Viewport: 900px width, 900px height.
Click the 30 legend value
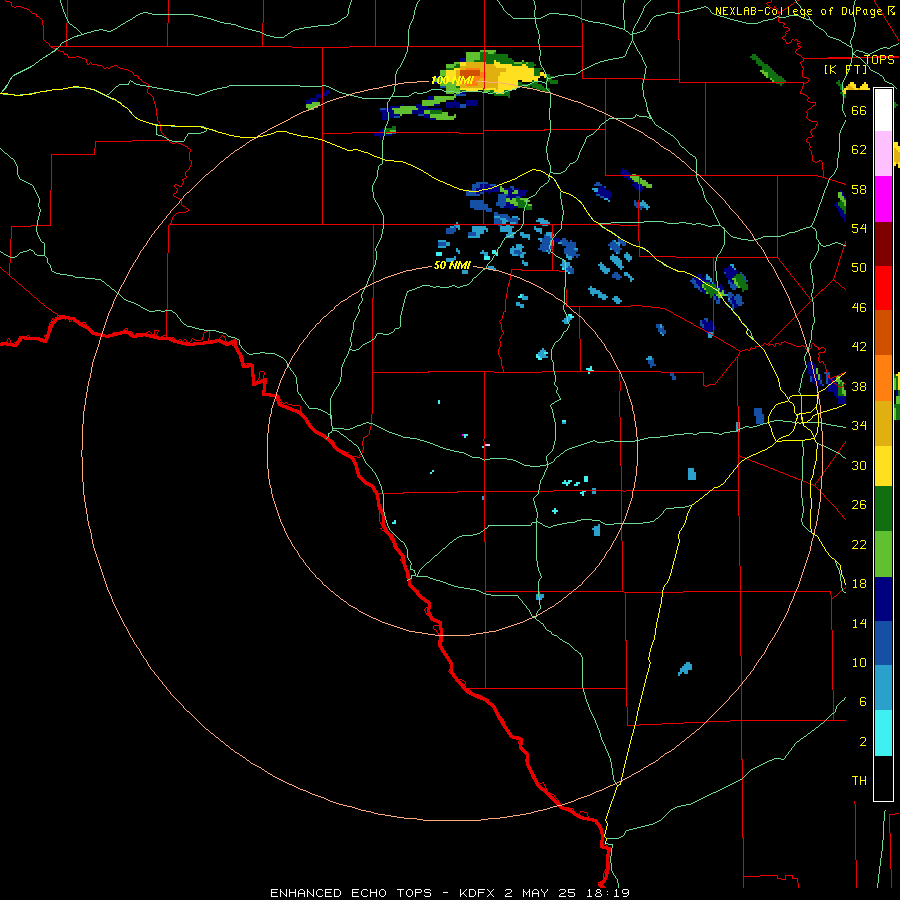[x=859, y=465]
